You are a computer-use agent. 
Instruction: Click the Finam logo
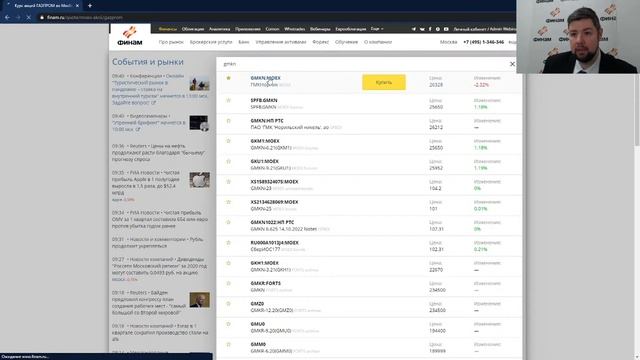click(x=130, y=36)
